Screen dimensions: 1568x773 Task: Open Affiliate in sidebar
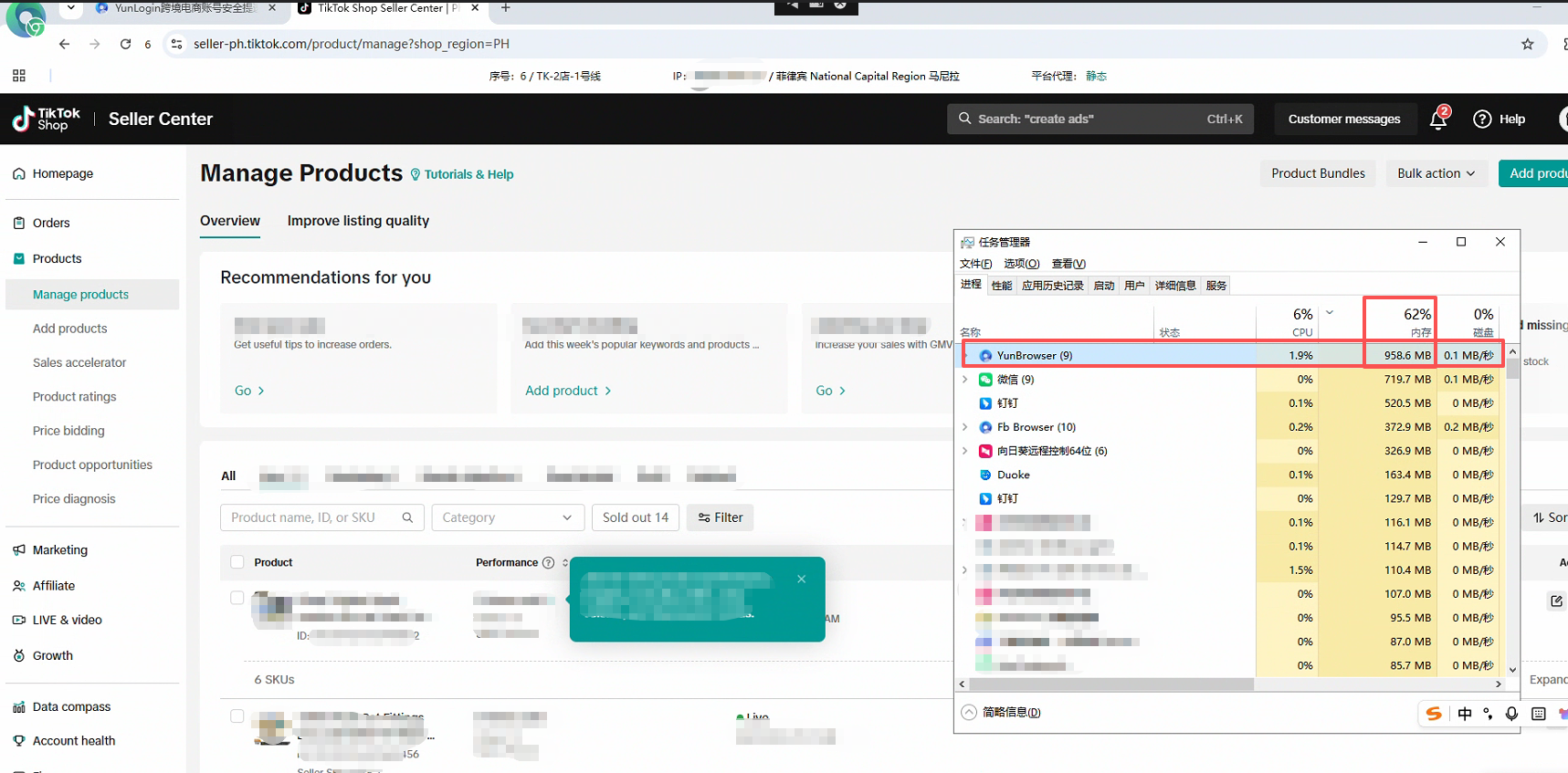pos(54,586)
